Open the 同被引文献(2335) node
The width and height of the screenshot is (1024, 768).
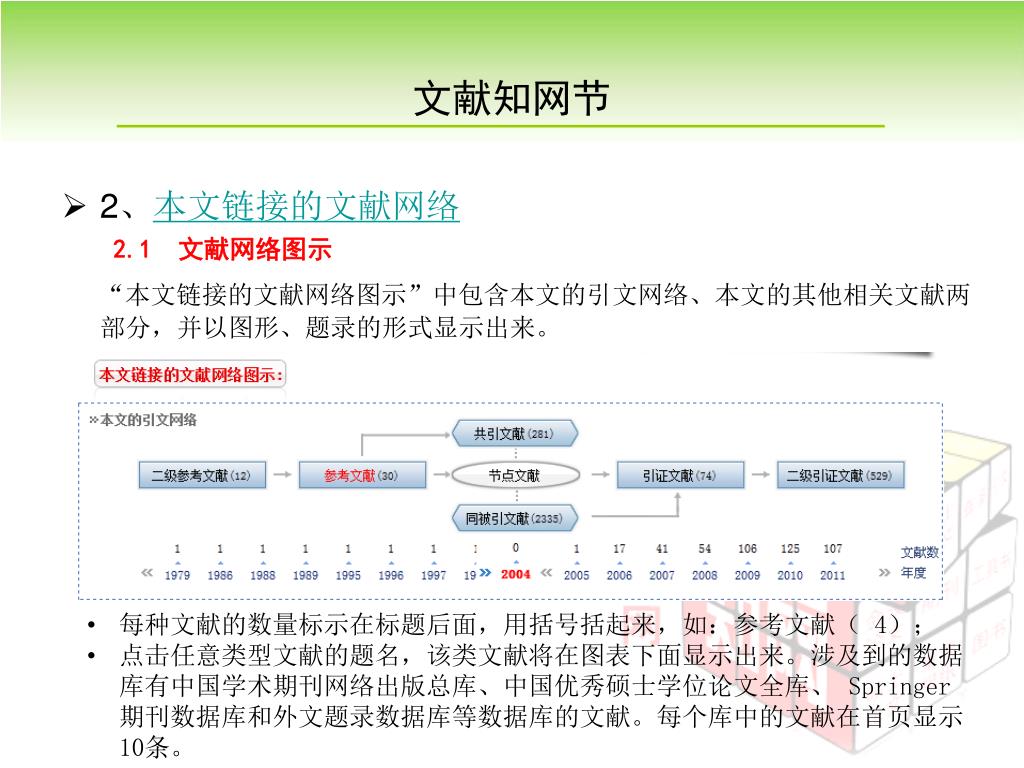pos(515,518)
